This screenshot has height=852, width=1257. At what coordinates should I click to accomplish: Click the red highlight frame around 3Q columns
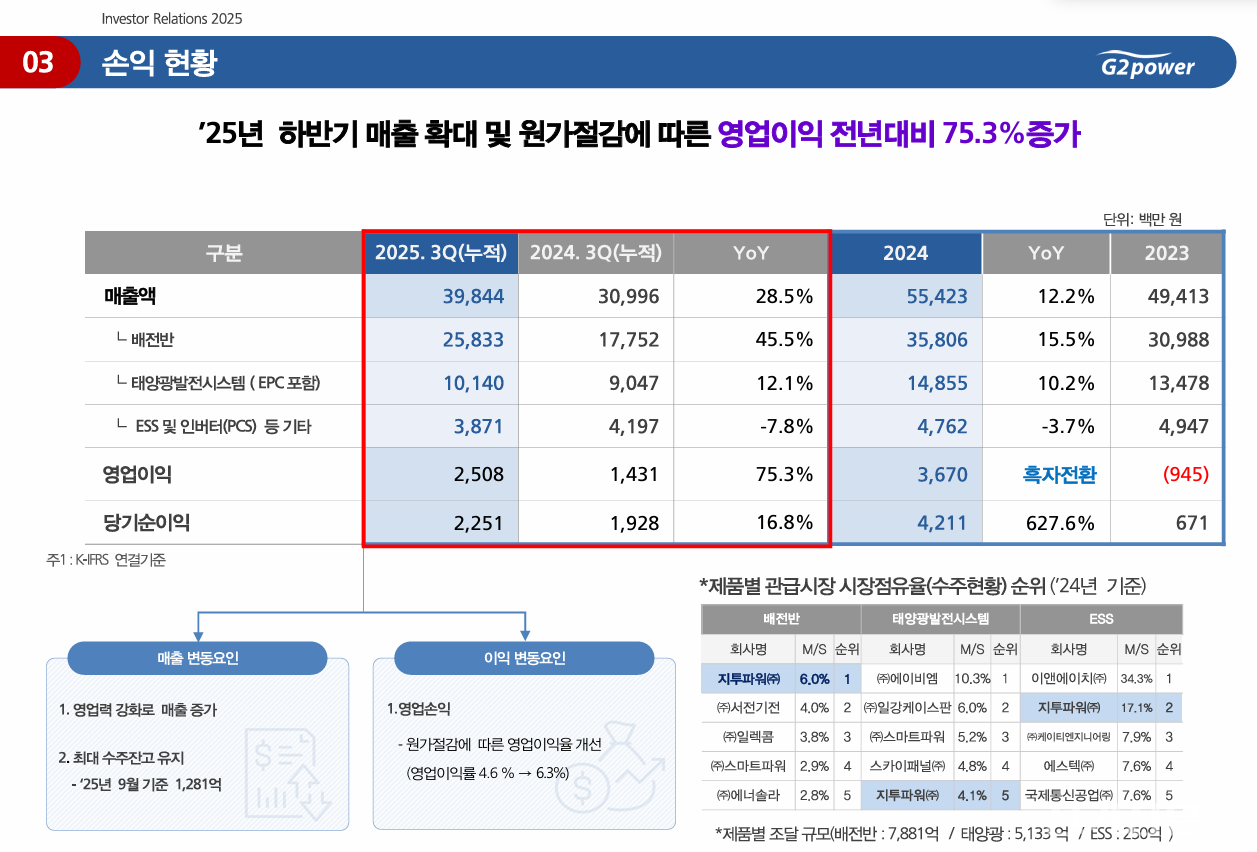point(596,232)
